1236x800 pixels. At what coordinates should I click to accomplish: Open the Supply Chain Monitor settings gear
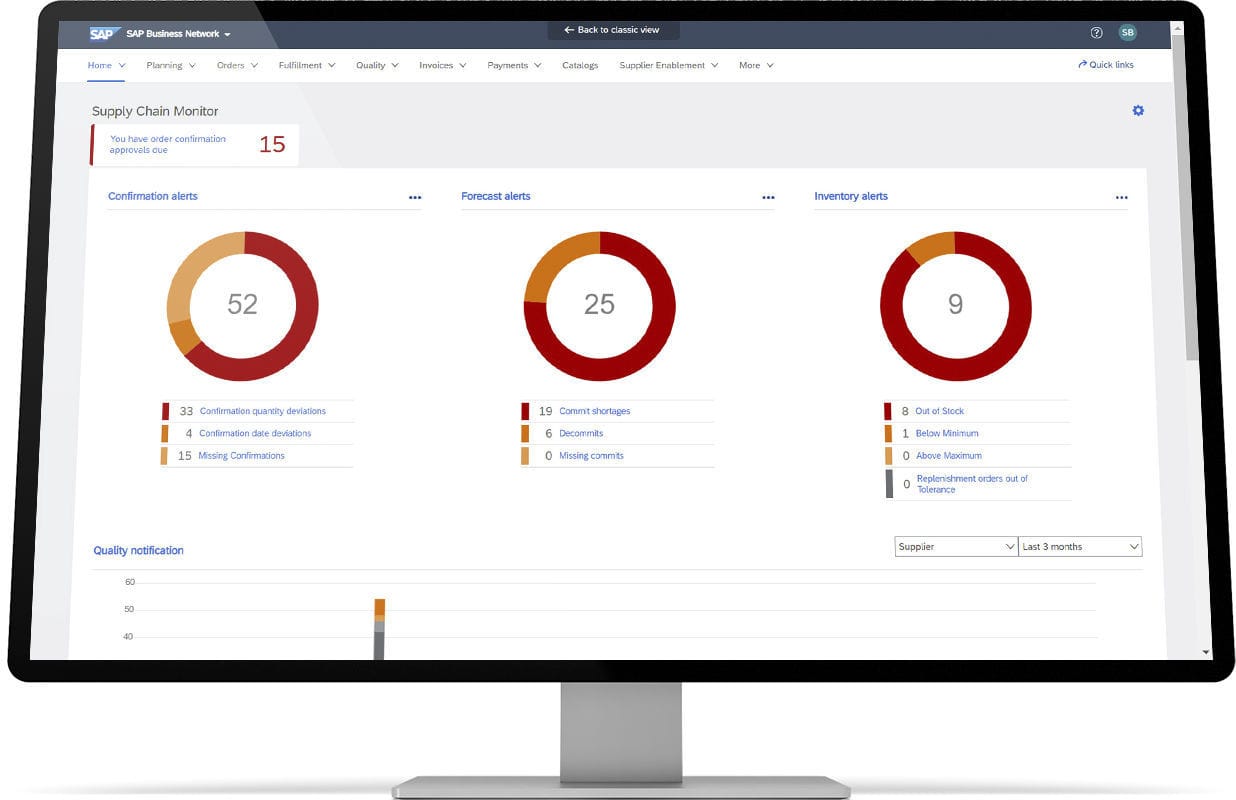pos(1138,110)
